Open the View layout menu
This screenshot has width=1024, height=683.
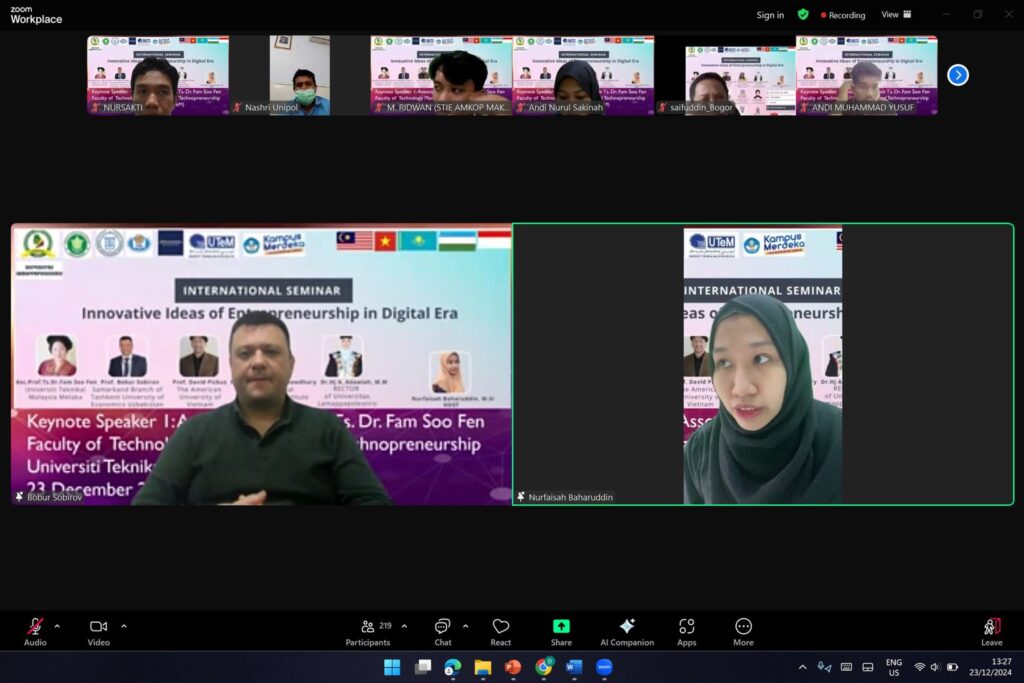click(x=895, y=15)
